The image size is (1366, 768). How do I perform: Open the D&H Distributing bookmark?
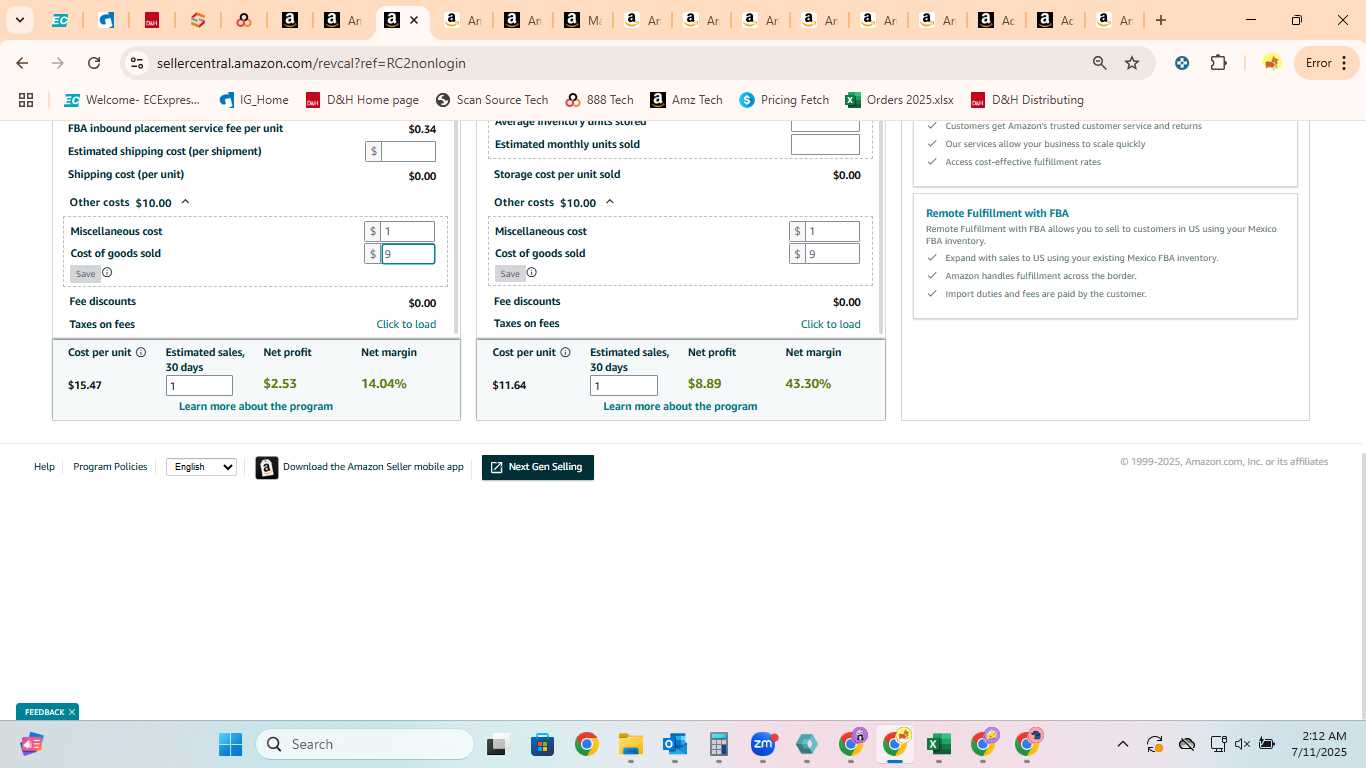1027,100
